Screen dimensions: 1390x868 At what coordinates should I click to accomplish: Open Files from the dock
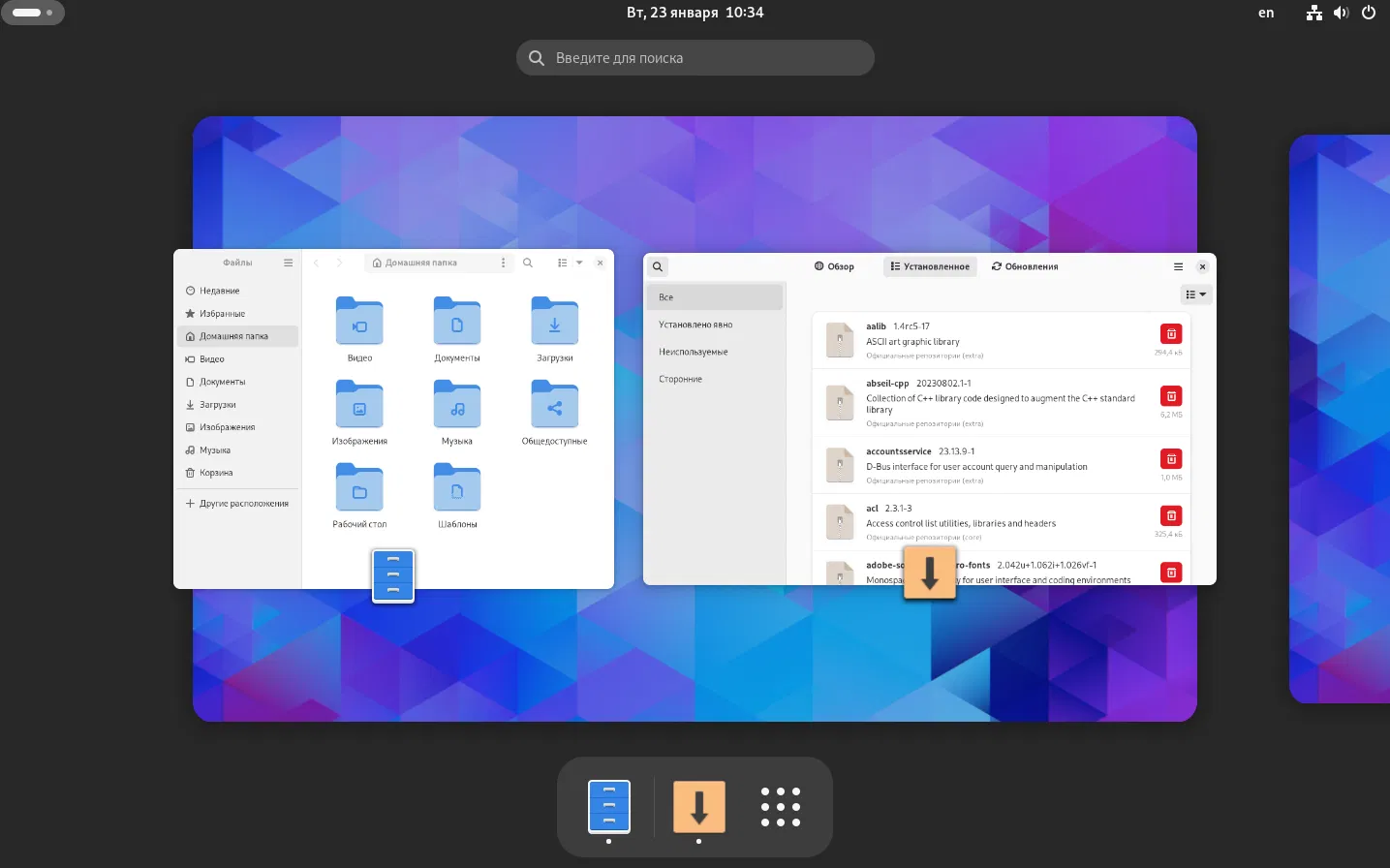click(609, 806)
